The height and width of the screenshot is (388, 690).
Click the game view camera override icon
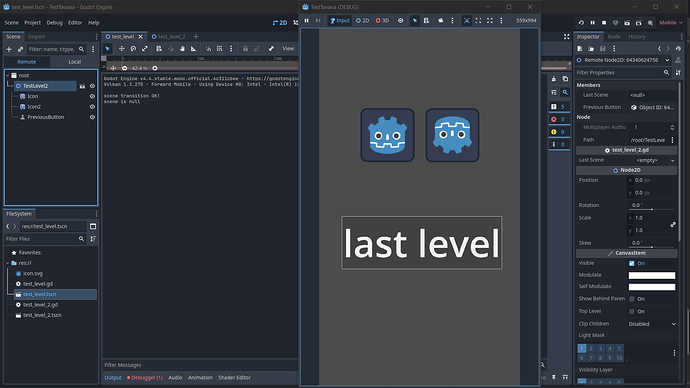440,21
